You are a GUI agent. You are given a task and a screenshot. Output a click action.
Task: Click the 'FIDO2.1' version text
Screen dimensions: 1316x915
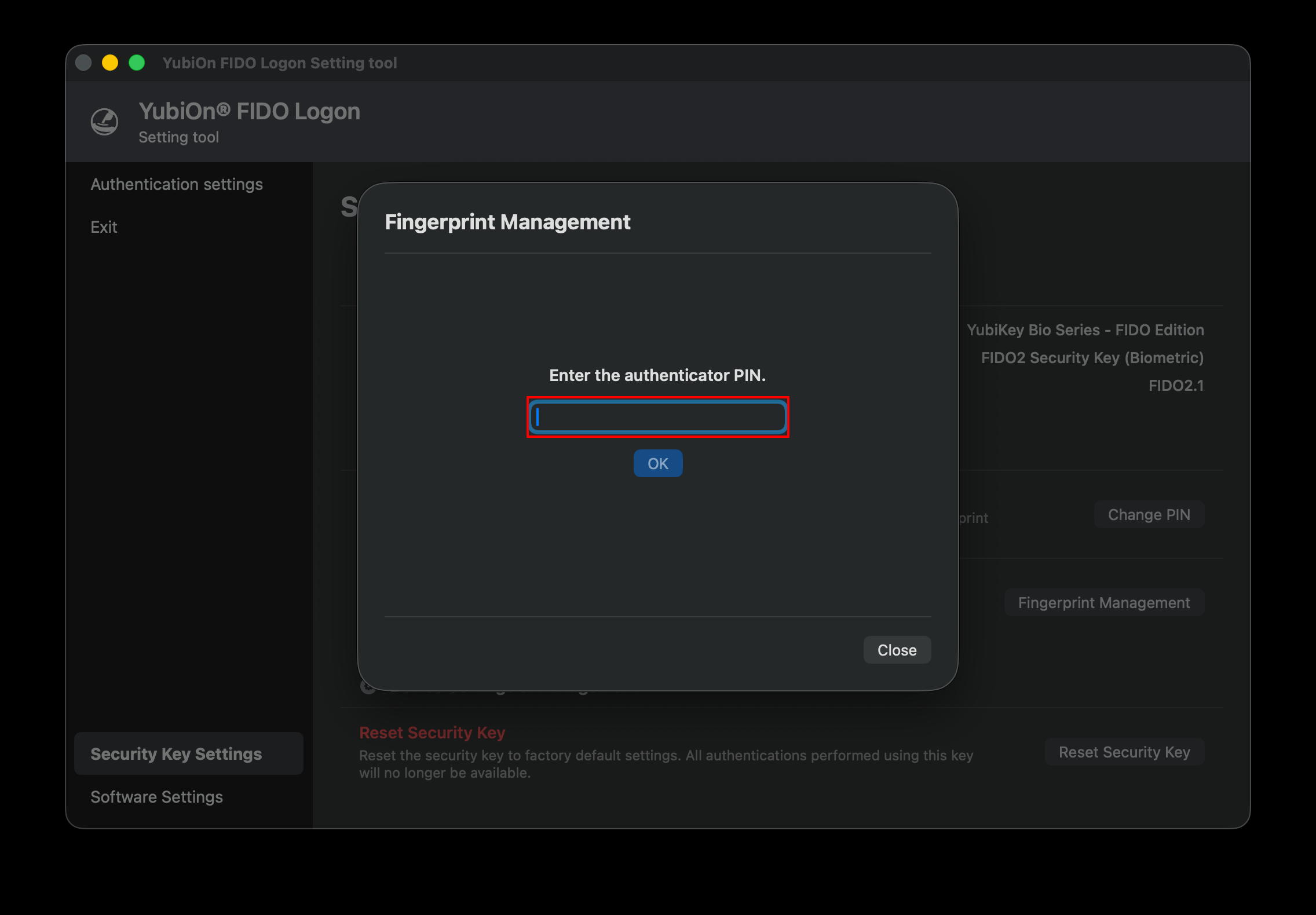1176,386
